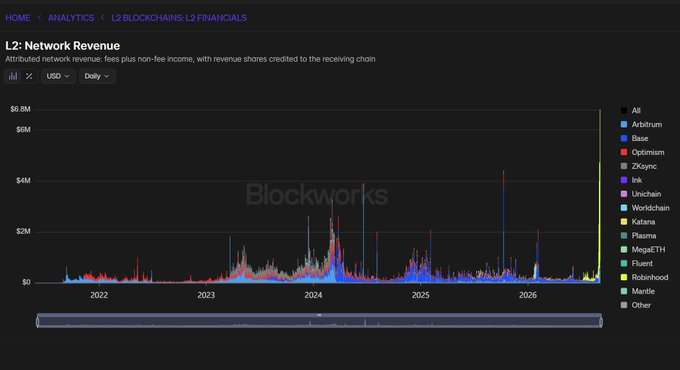Click right handle of time range slider
Viewport: 680px width, 370px height.
point(601,322)
